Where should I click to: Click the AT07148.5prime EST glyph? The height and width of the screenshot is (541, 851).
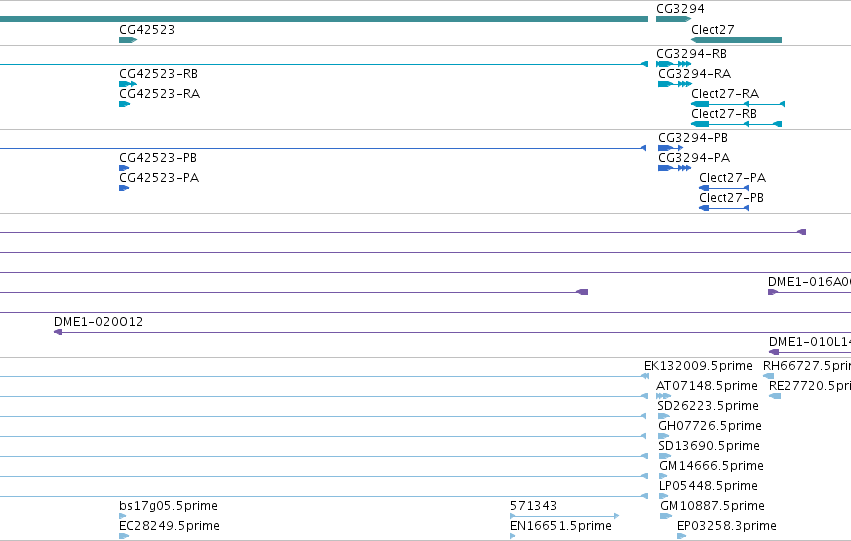click(x=664, y=396)
